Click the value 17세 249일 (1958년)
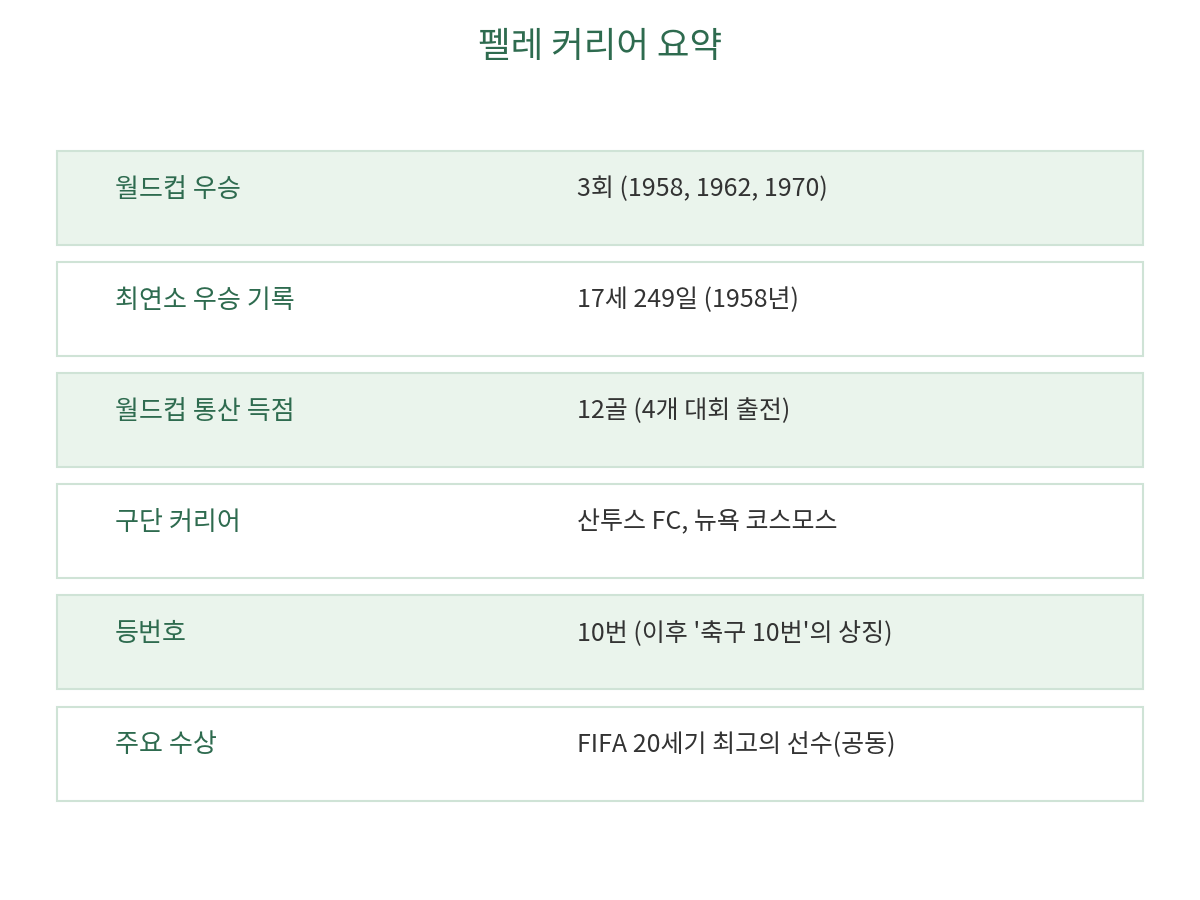This screenshot has width=1200, height=900. point(688,298)
